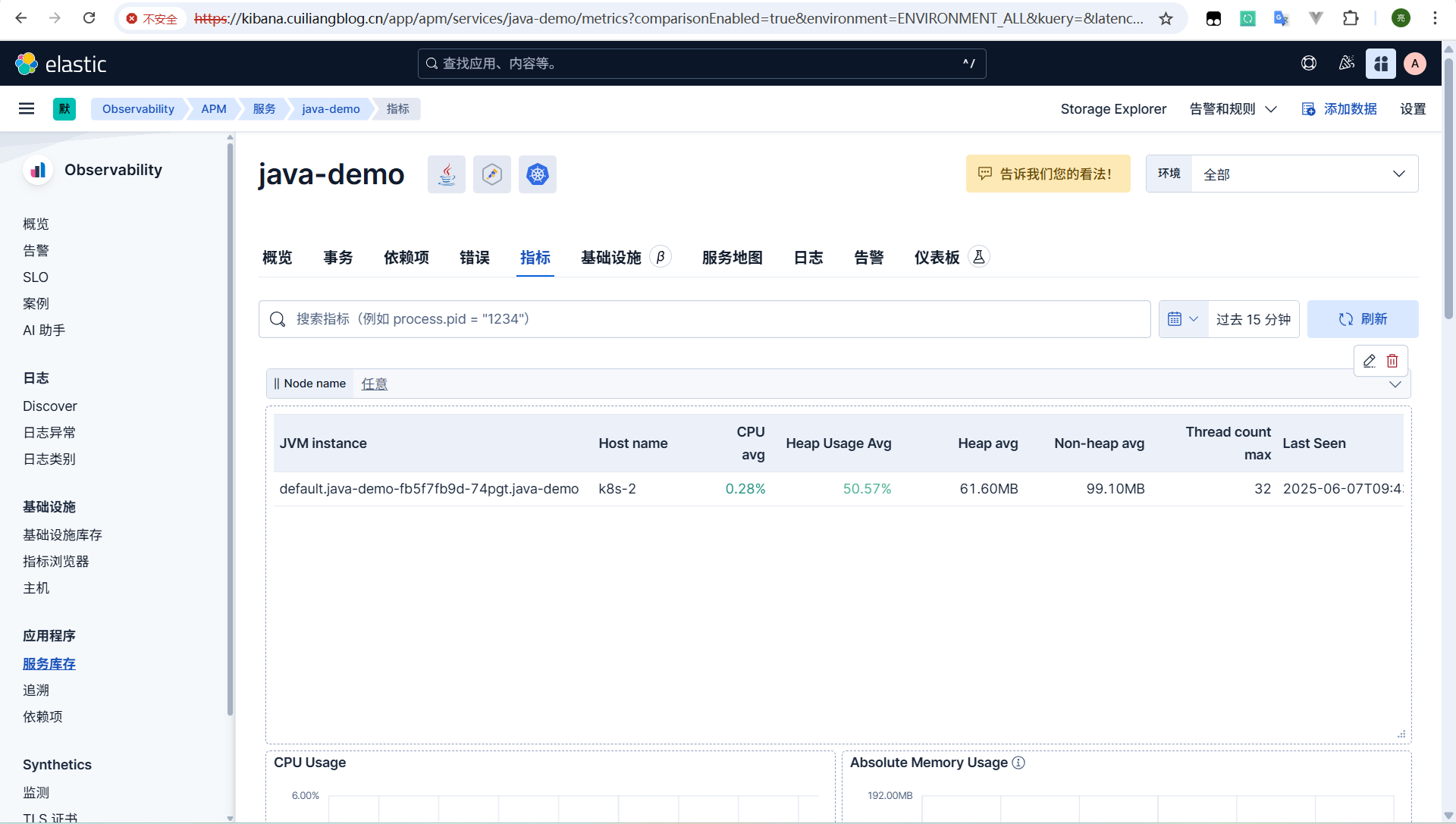Open the calendar quick date menu
The image size is (1456, 824).
[x=1183, y=319]
